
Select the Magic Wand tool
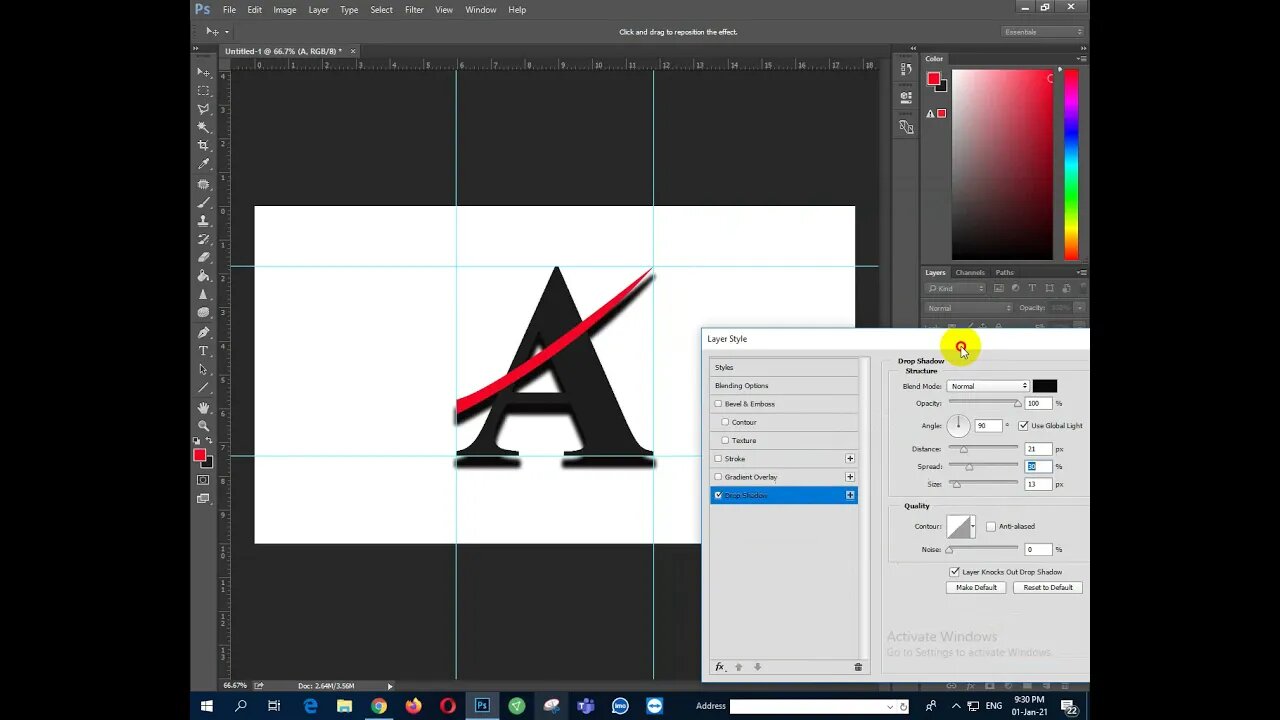[x=204, y=128]
